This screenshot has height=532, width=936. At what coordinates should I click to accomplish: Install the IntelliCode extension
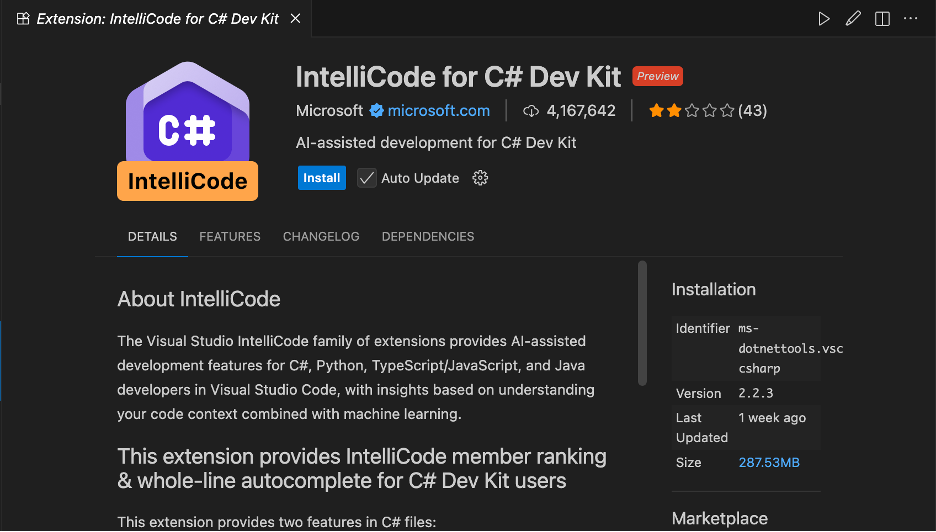click(322, 178)
